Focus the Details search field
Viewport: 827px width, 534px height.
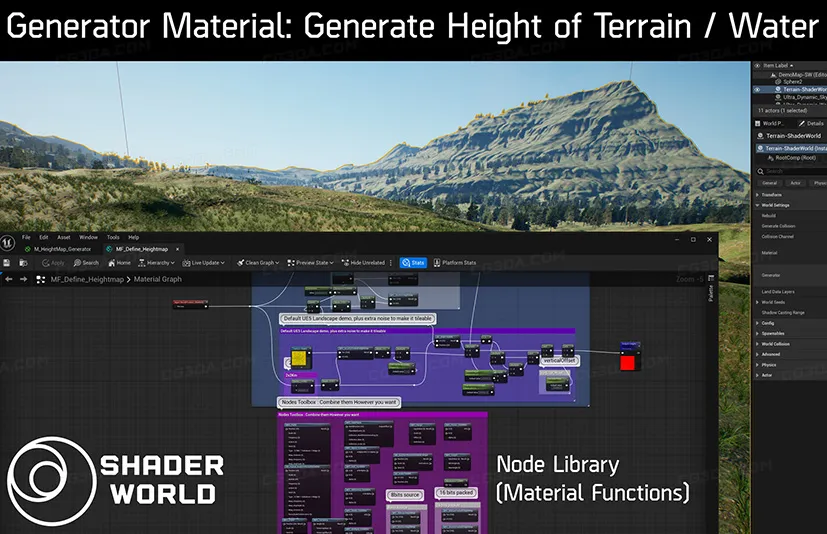tap(791, 171)
